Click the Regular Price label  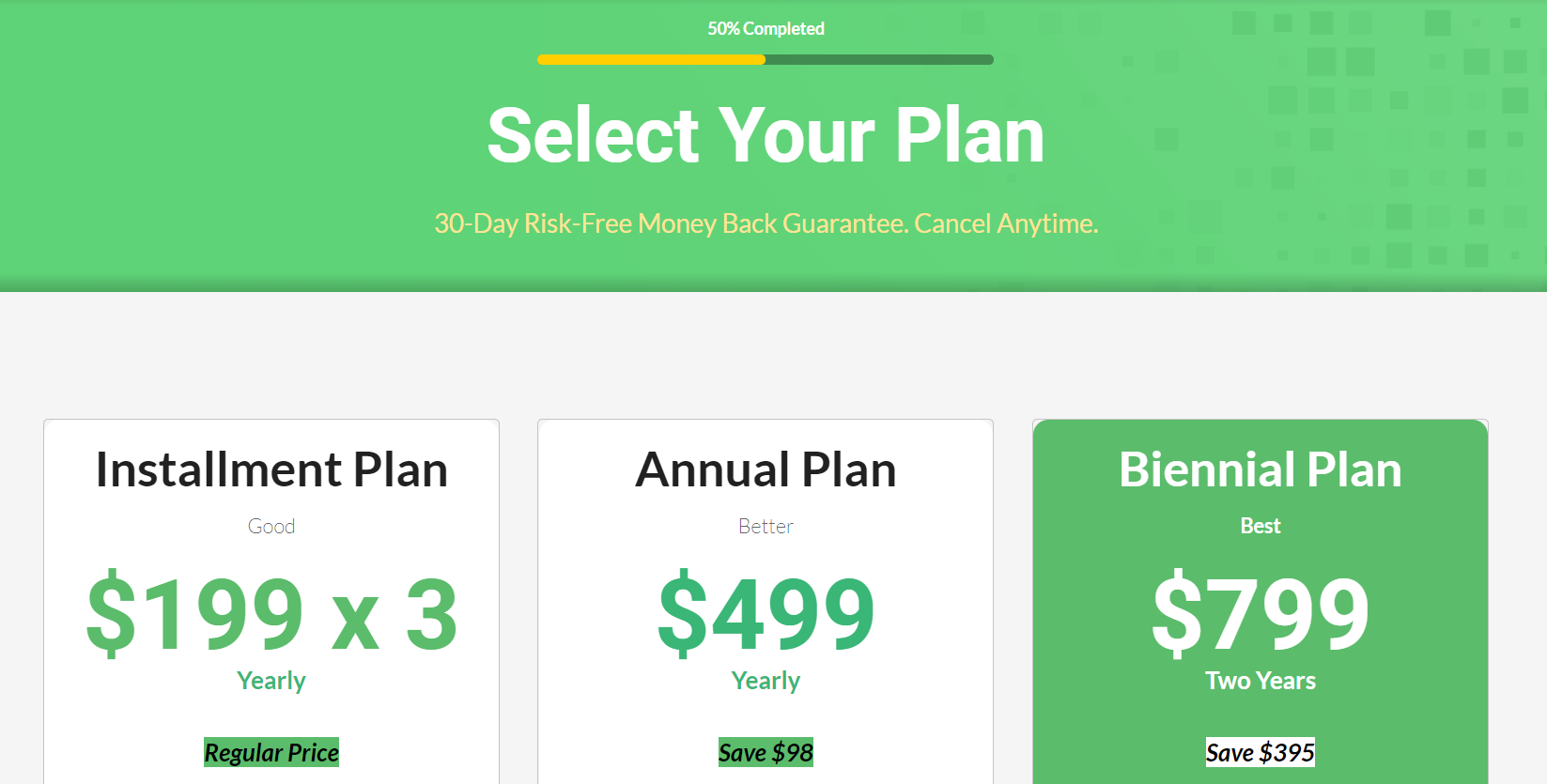[x=271, y=752]
